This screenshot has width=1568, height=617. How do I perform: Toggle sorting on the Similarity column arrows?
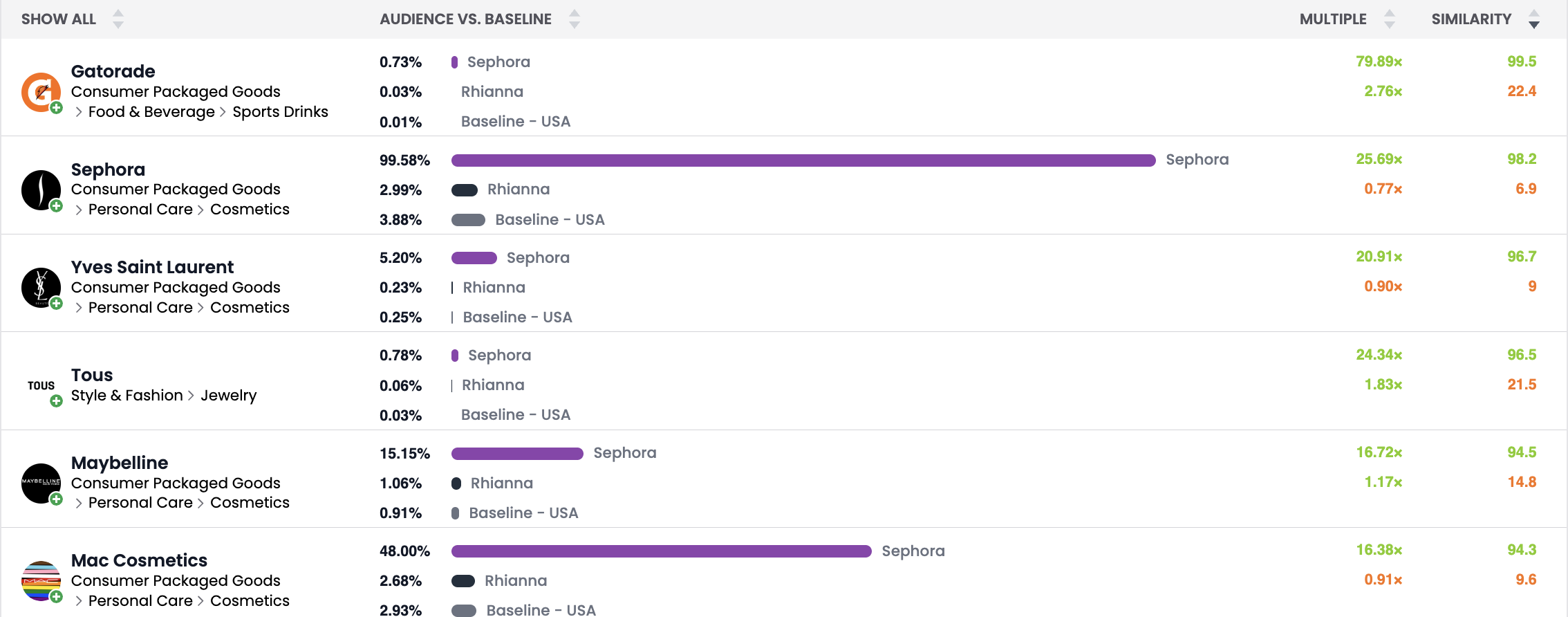pyautogui.click(x=1534, y=19)
